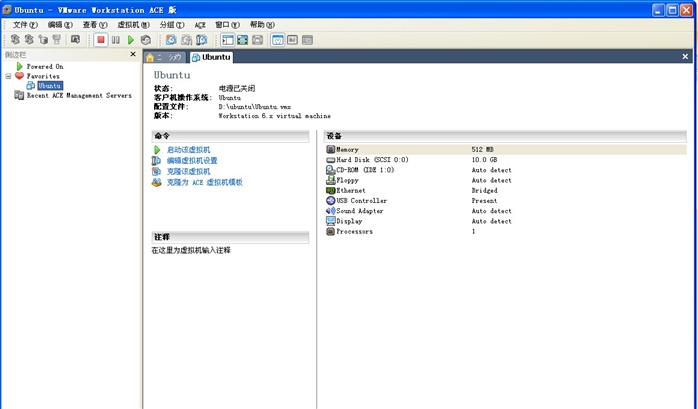Click the reset virtual machine toolbar icon
This screenshot has width=698, height=409.
(x=146, y=40)
